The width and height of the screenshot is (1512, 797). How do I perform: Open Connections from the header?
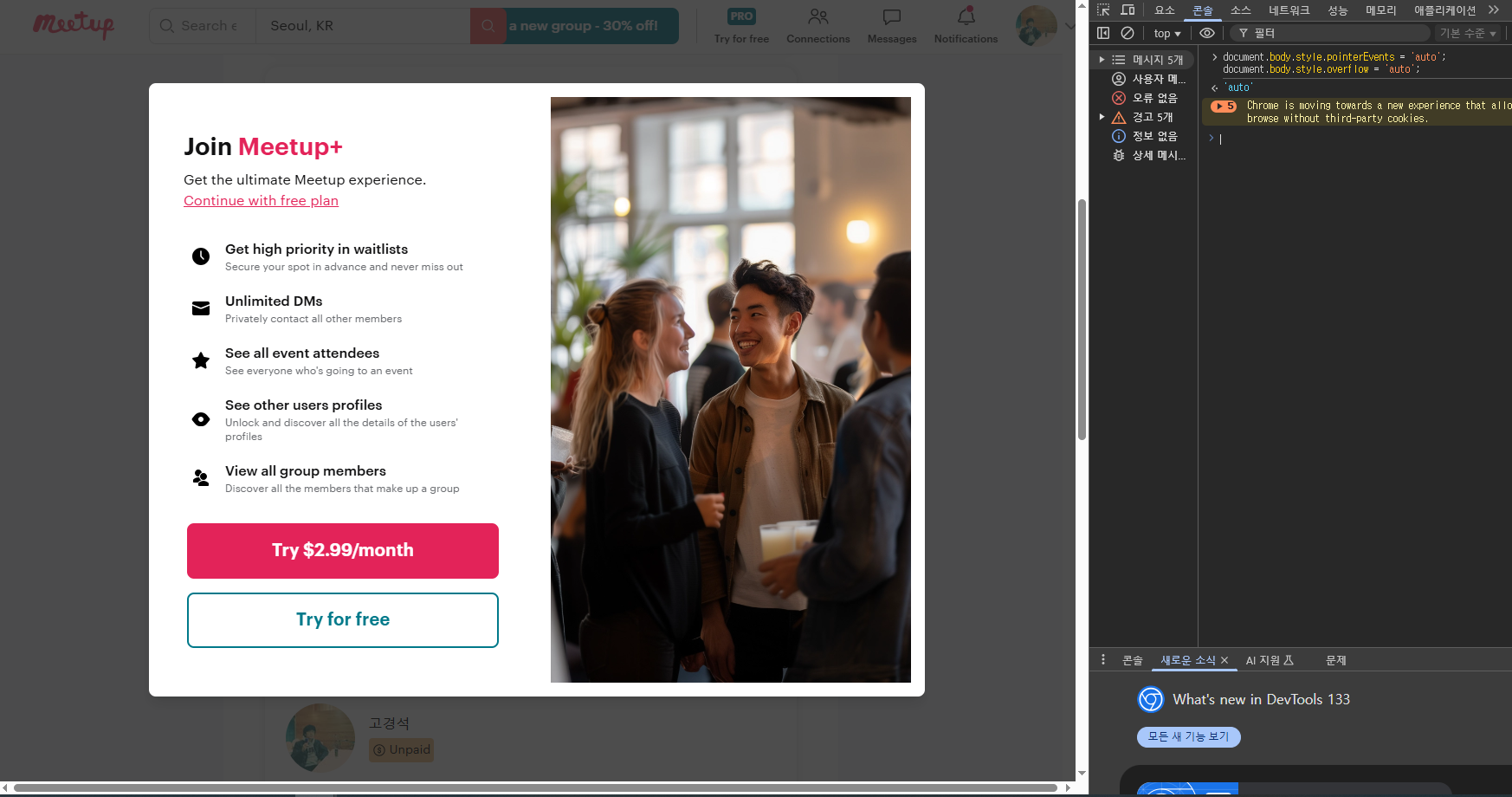click(x=817, y=26)
